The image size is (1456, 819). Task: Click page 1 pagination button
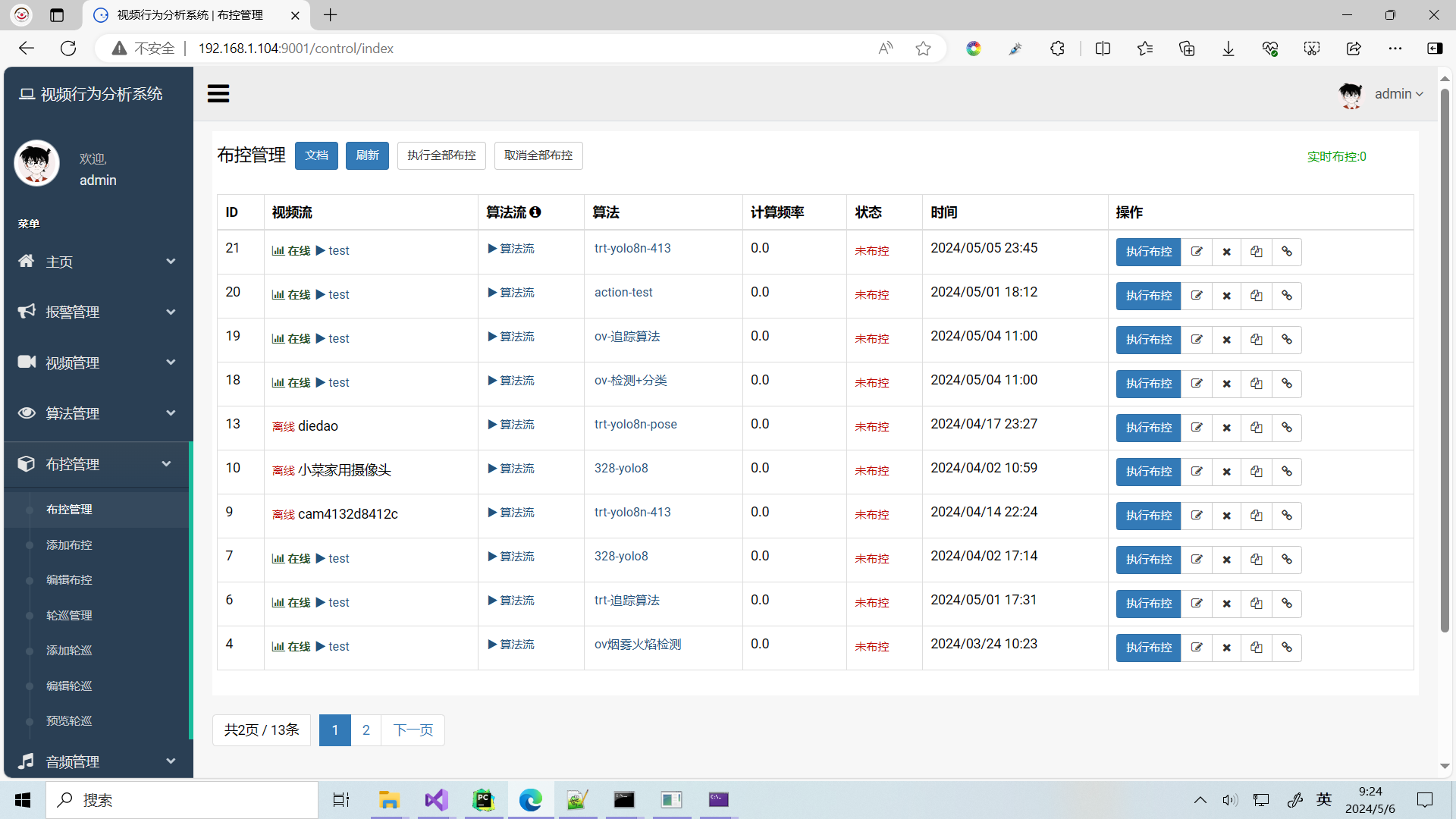(x=334, y=730)
